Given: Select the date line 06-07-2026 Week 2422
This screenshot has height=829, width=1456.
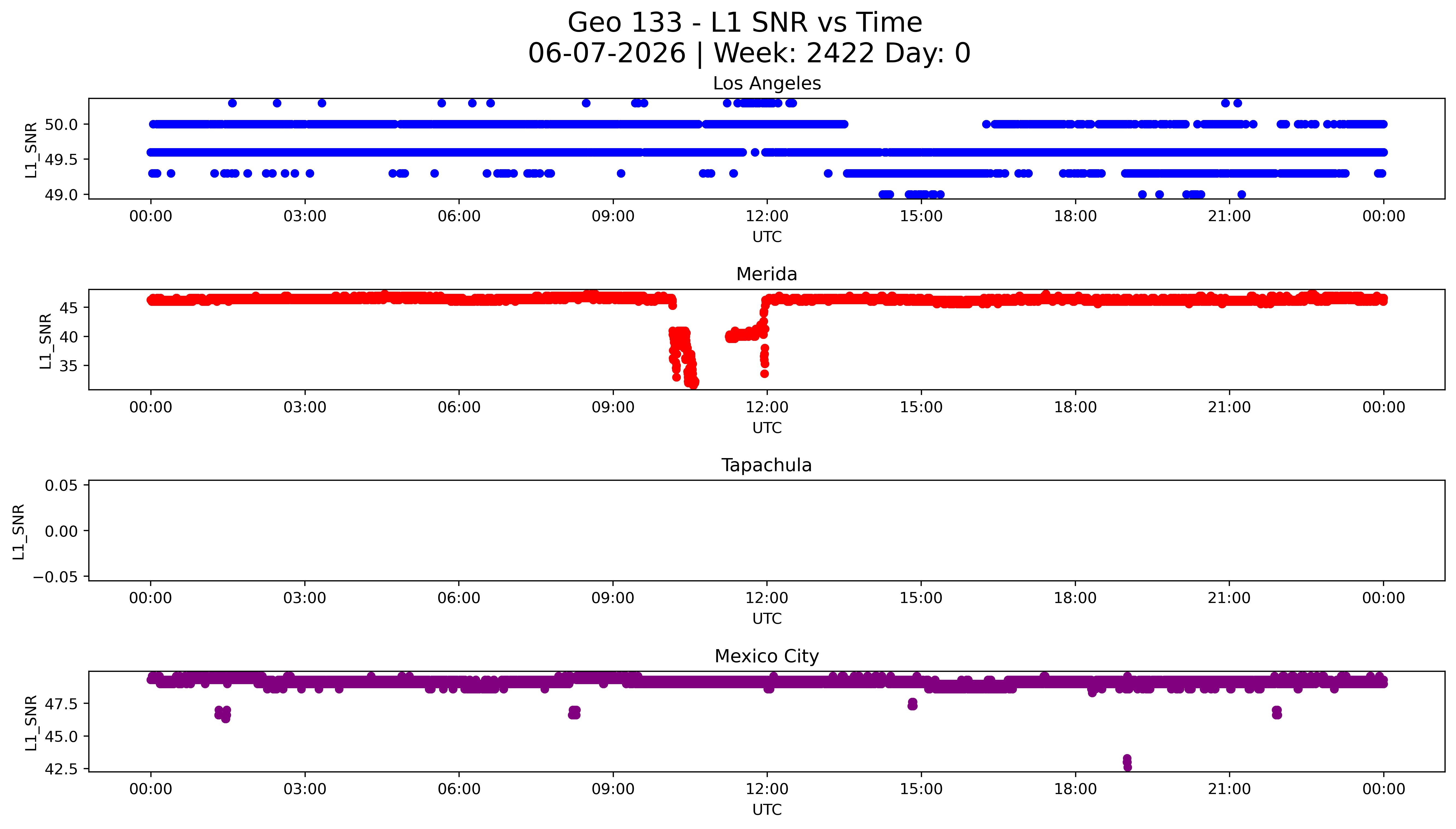Looking at the screenshot, I should click(x=749, y=53).
